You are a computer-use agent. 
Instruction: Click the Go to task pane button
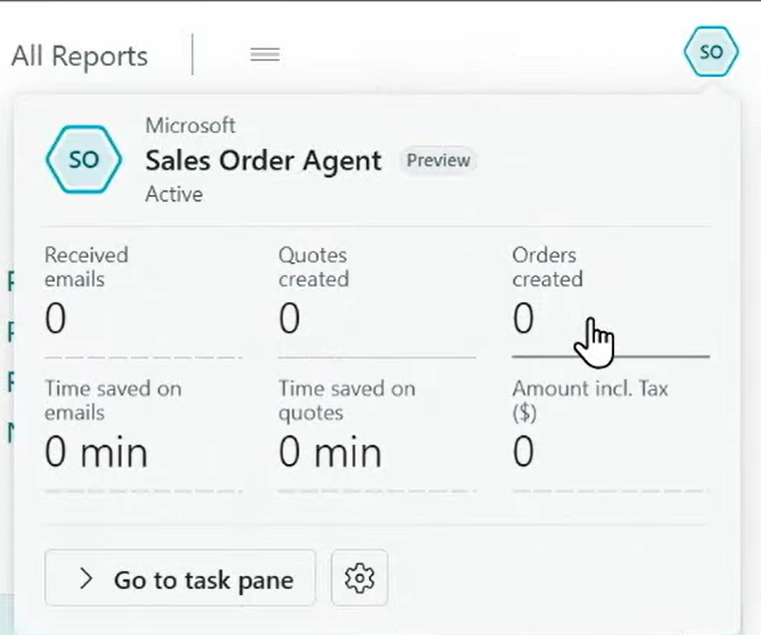point(180,578)
